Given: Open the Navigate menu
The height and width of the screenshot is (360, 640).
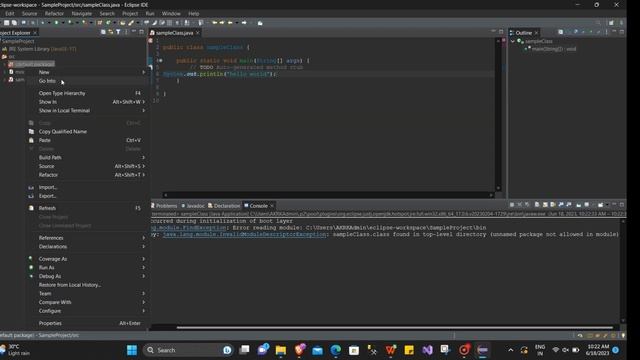Looking at the screenshot, I should [x=82, y=13].
